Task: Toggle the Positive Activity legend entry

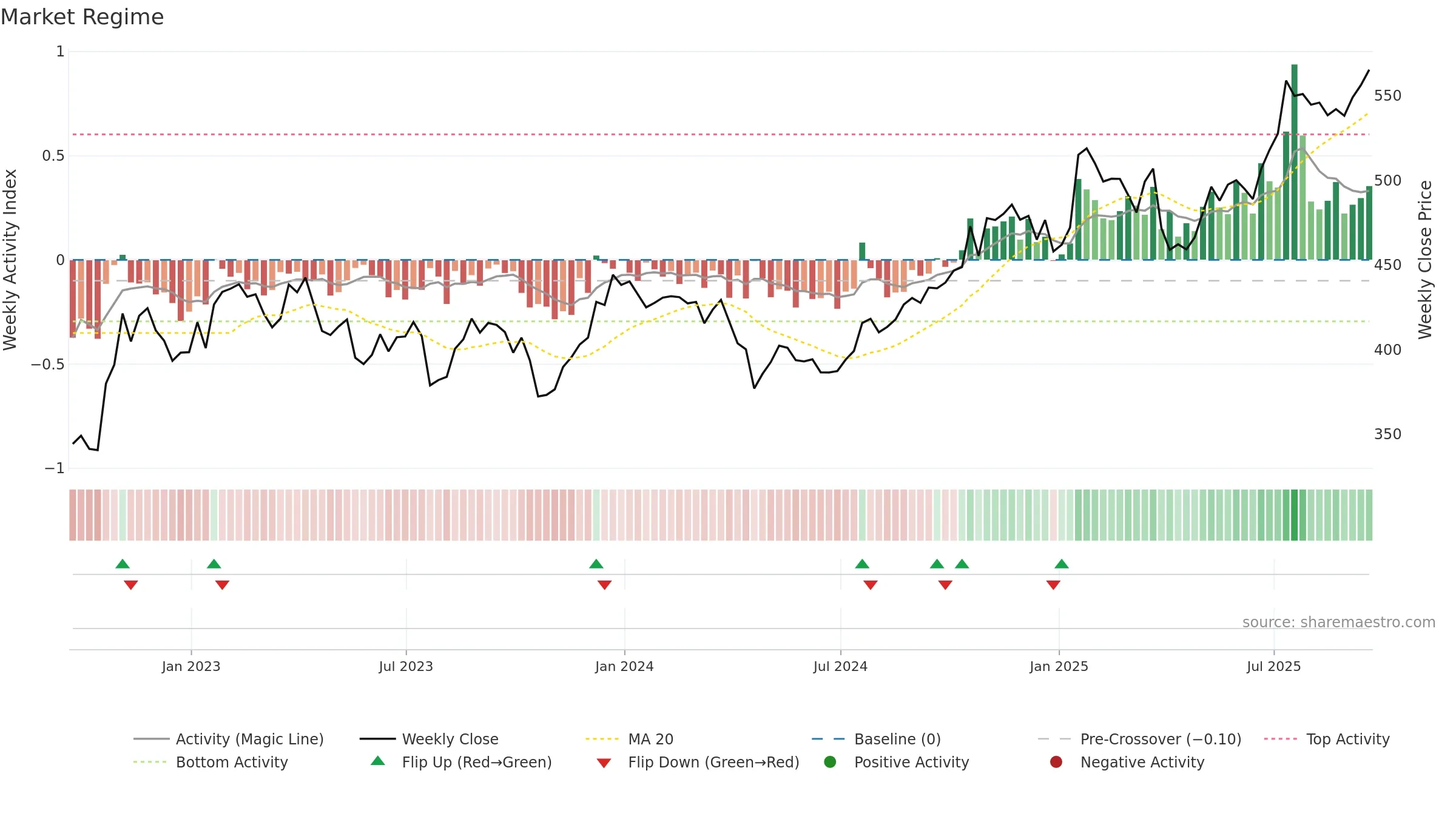Action: pyautogui.click(x=896, y=762)
